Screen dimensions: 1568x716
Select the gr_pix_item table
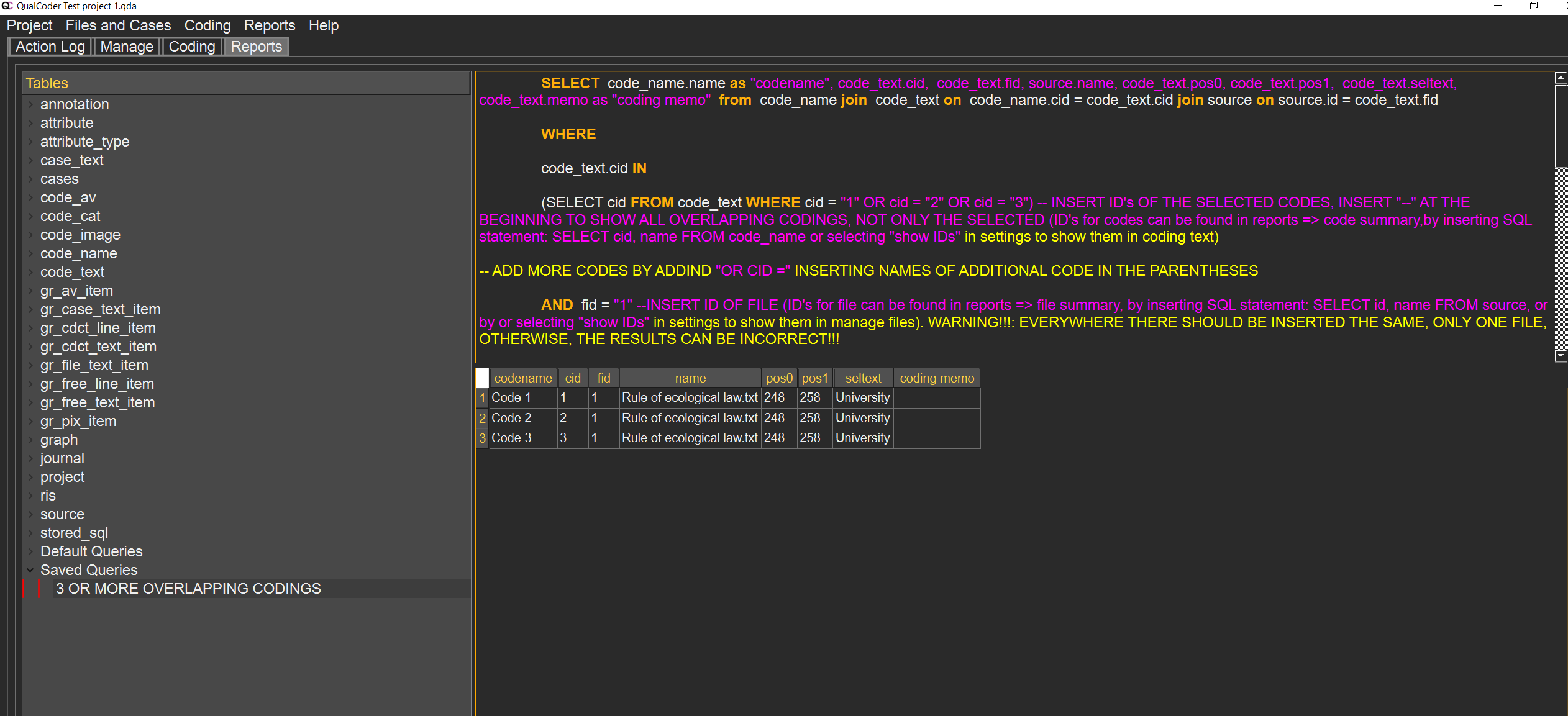pyautogui.click(x=78, y=421)
